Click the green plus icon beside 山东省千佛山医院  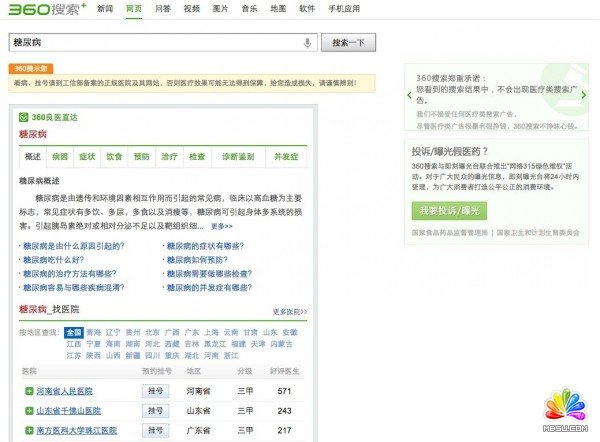[x=29, y=411]
